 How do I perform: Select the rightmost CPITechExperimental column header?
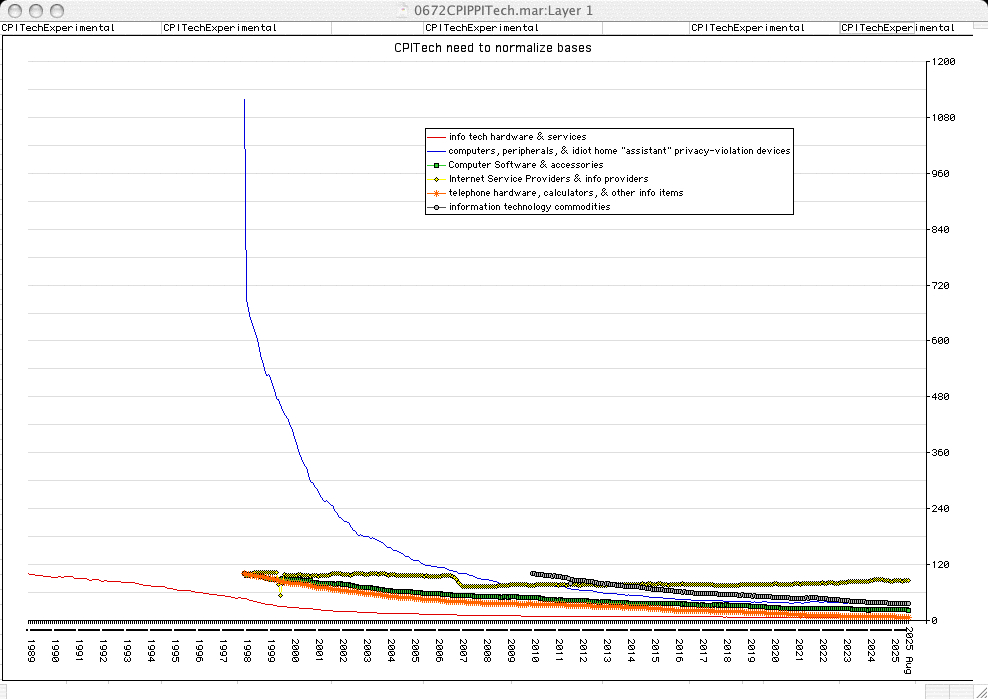point(898,28)
